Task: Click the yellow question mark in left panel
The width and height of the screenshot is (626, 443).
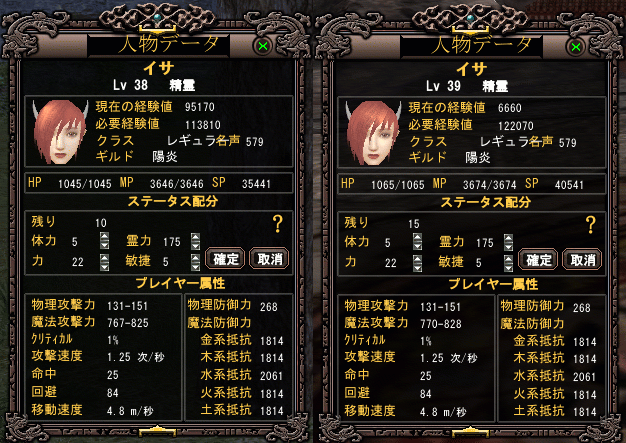Action: pos(277,224)
